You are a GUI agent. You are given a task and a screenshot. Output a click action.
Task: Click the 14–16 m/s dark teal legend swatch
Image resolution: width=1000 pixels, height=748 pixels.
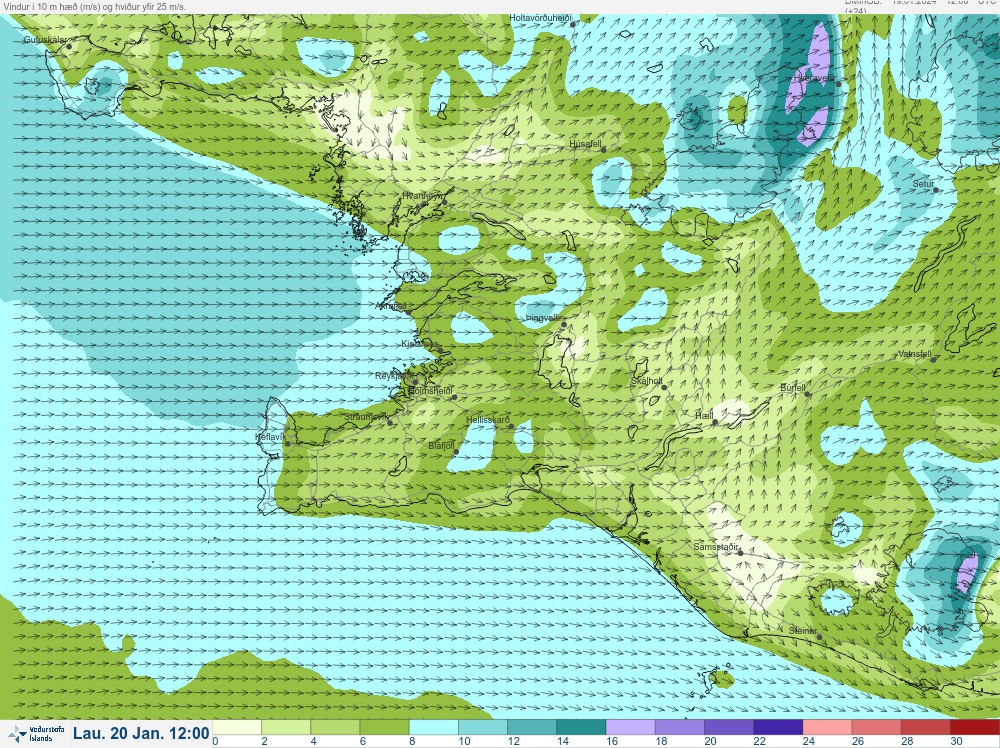coord(581,728)
